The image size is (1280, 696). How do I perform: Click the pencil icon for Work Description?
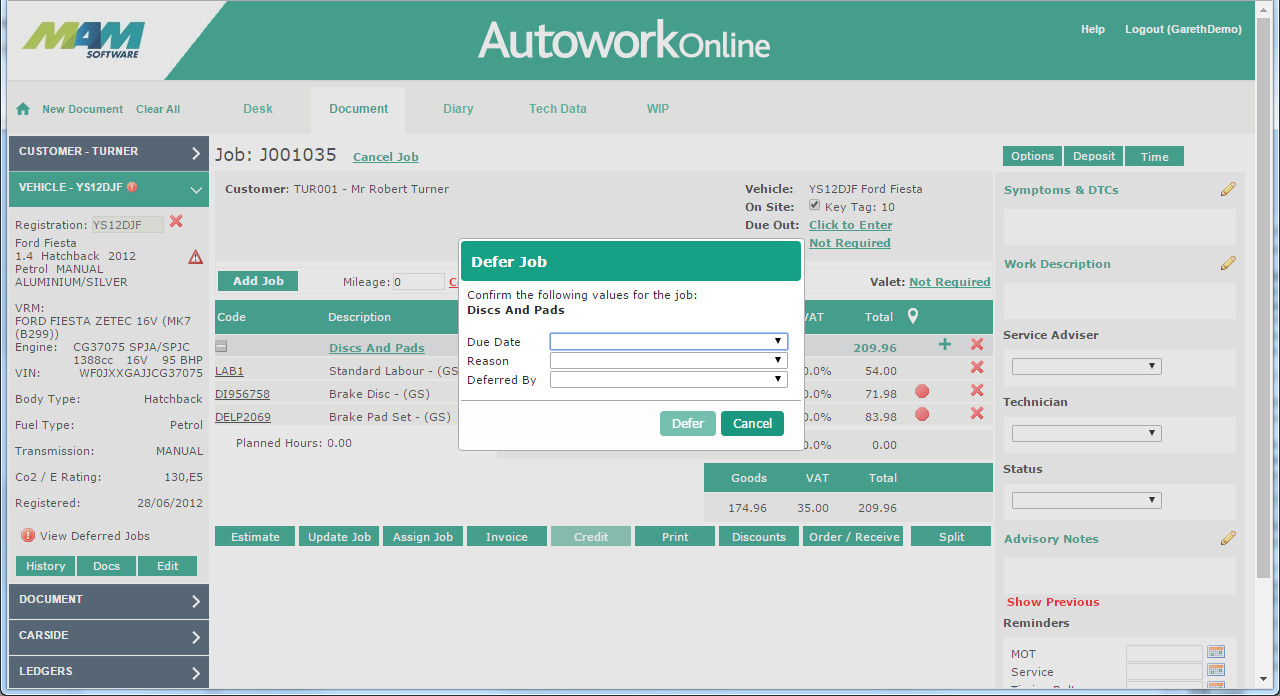pos(1228,263)
